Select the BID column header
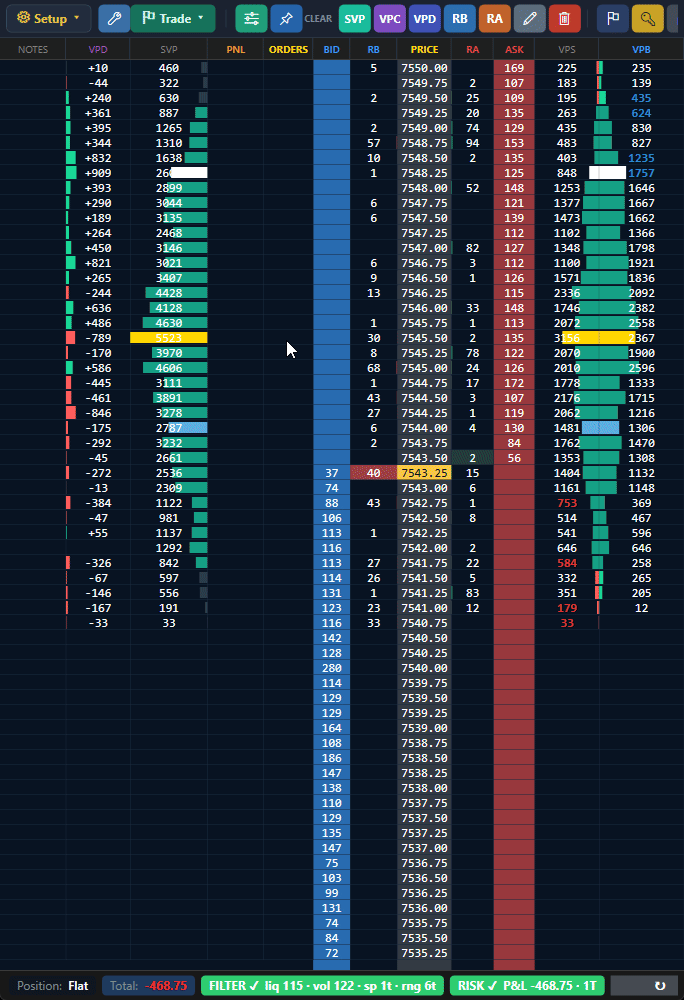The width and height of the screenshot is (684, 1000). coord(331,49)
